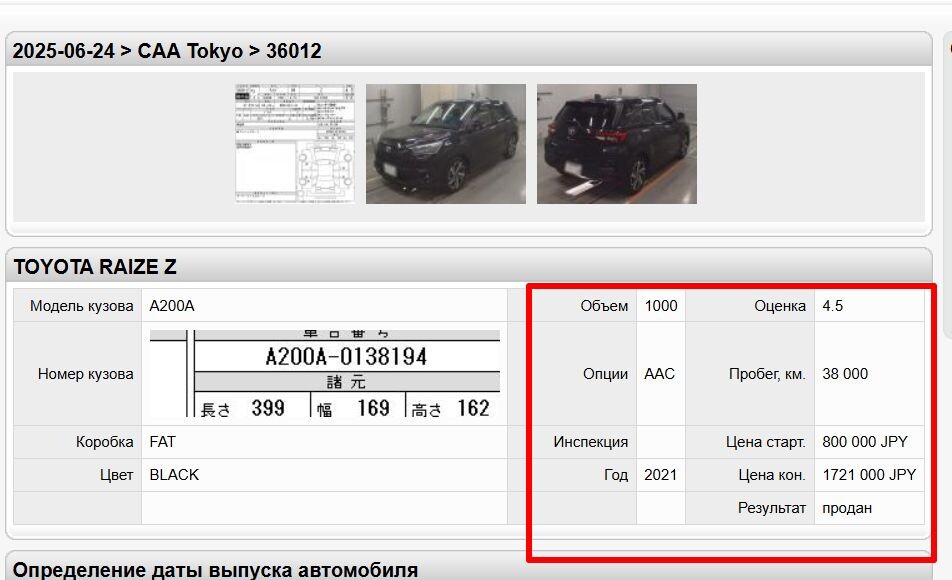Click the Цена кон. label
The height and width of the screenshot is (580, 952).
pos(772,475)
